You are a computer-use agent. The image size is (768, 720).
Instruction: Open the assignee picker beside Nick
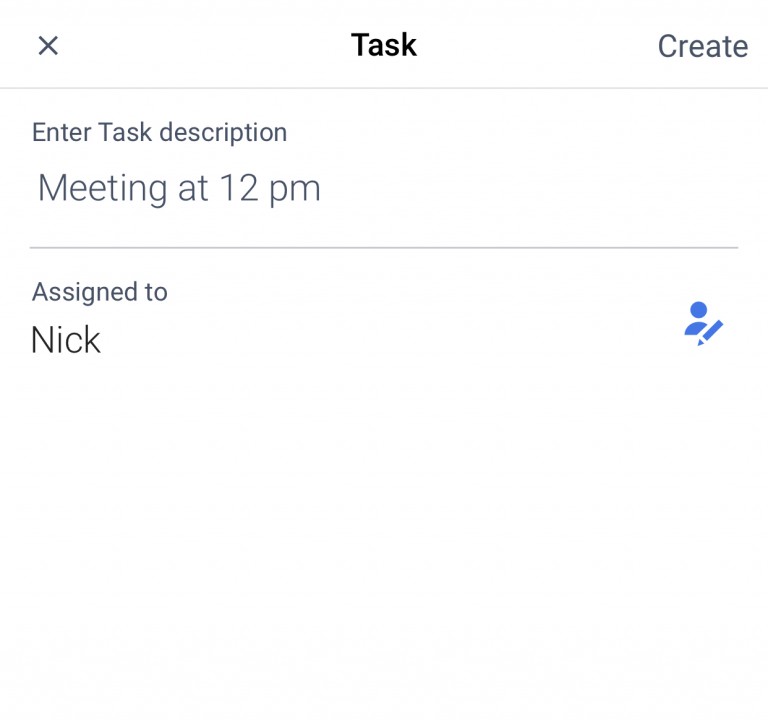pos(703,324)
